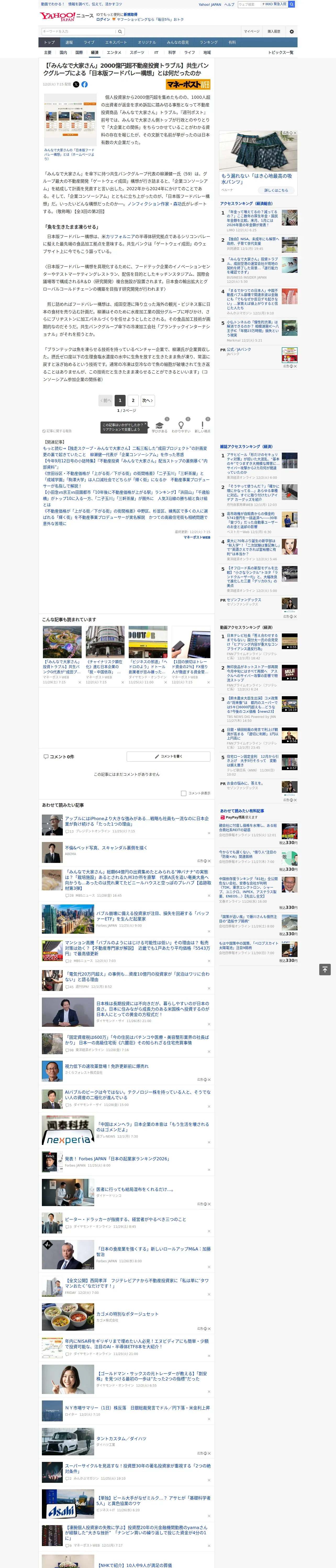Open the 日本テレビ社長 video ranking item
The width and height of the screenshot is (336, 1568).
(x=253, y=642)
